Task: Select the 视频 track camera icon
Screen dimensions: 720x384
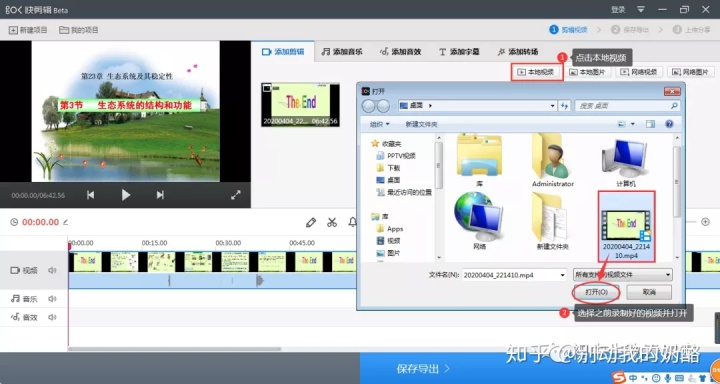Action: (15, 271)
